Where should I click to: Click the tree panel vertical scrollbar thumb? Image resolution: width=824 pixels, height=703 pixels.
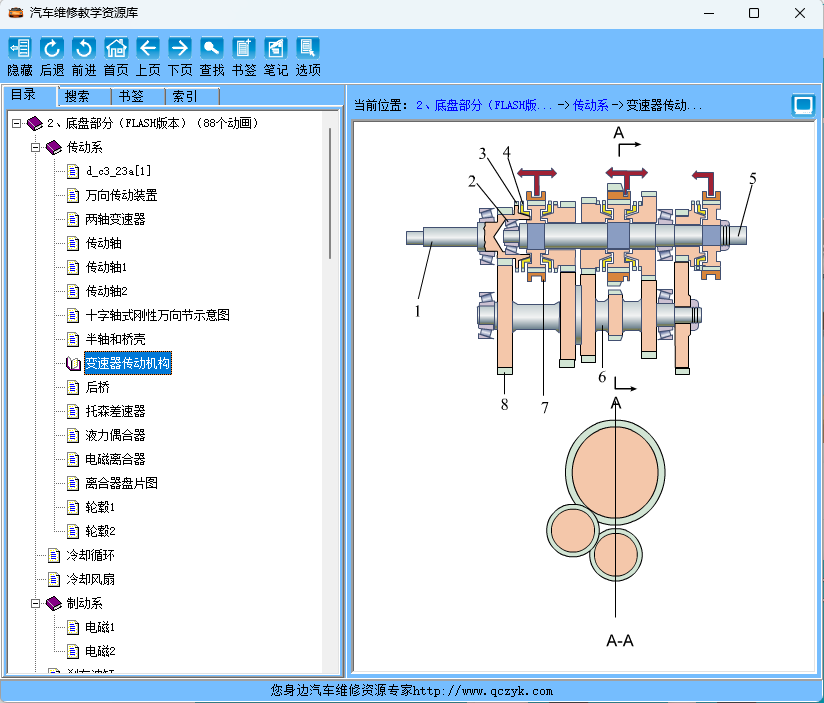330,193
